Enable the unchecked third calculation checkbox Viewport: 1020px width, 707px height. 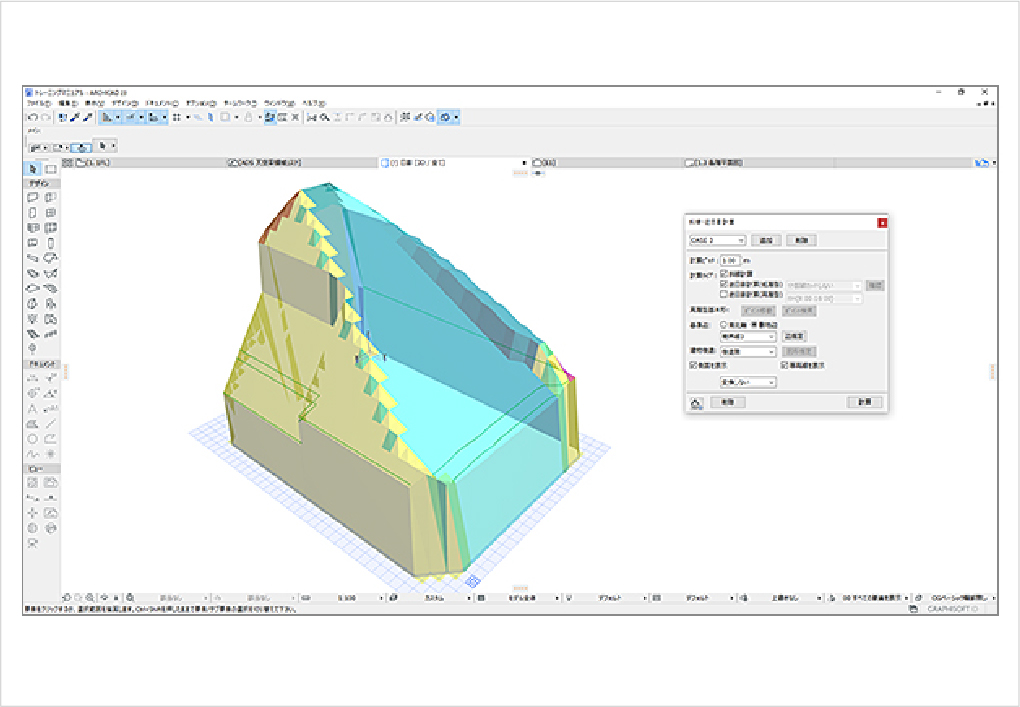724,296
